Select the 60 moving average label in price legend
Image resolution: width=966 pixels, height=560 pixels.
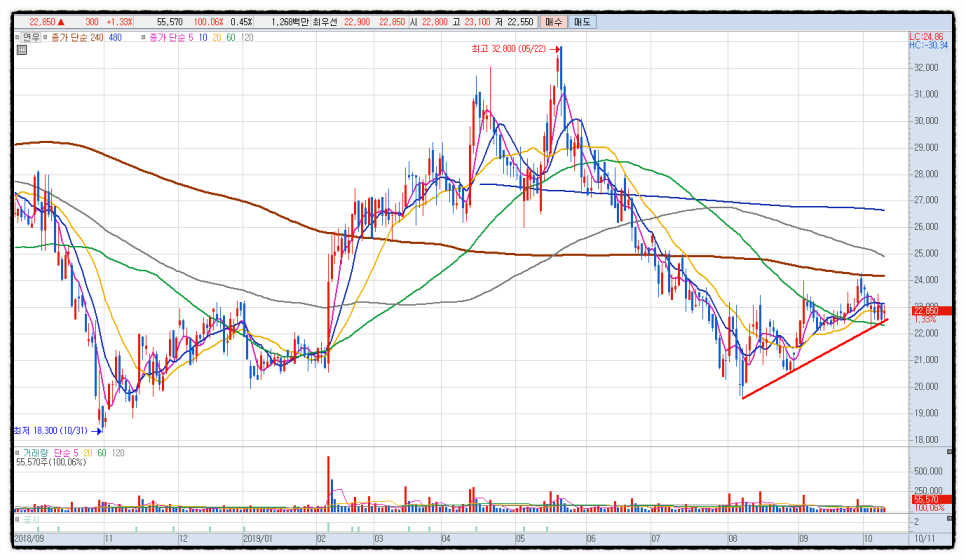[231, 37]
